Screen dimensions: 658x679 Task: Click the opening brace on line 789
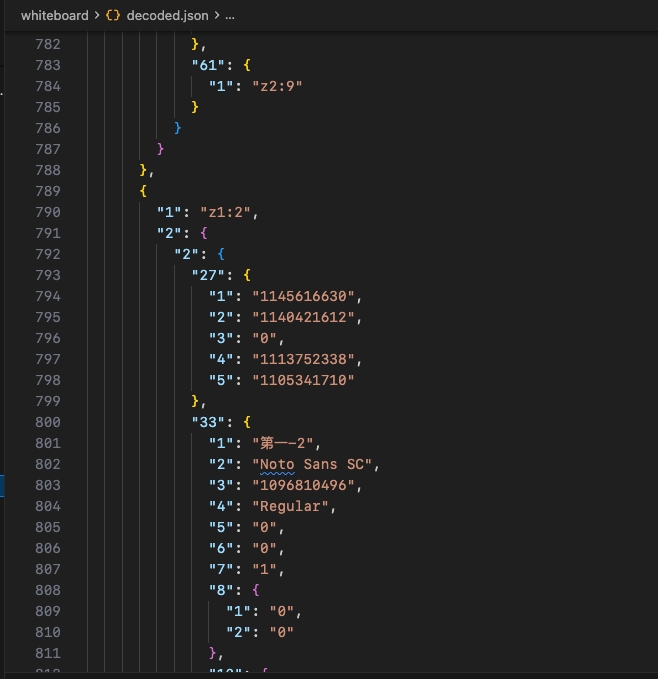pyautogui.click(x=144, y=191)
